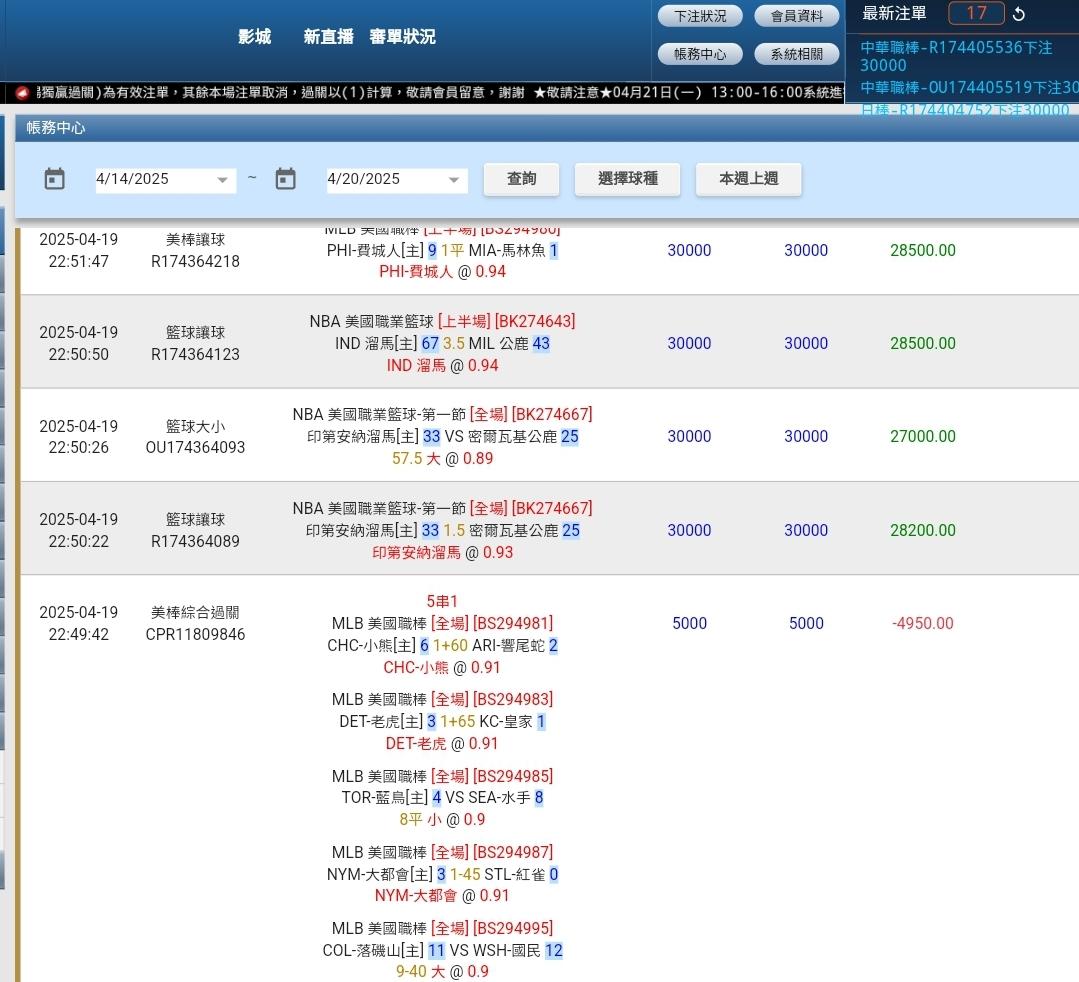The image size is (1079, 982).
Task: Go to the 新直播 nav item
Action: tap(329, 36)
